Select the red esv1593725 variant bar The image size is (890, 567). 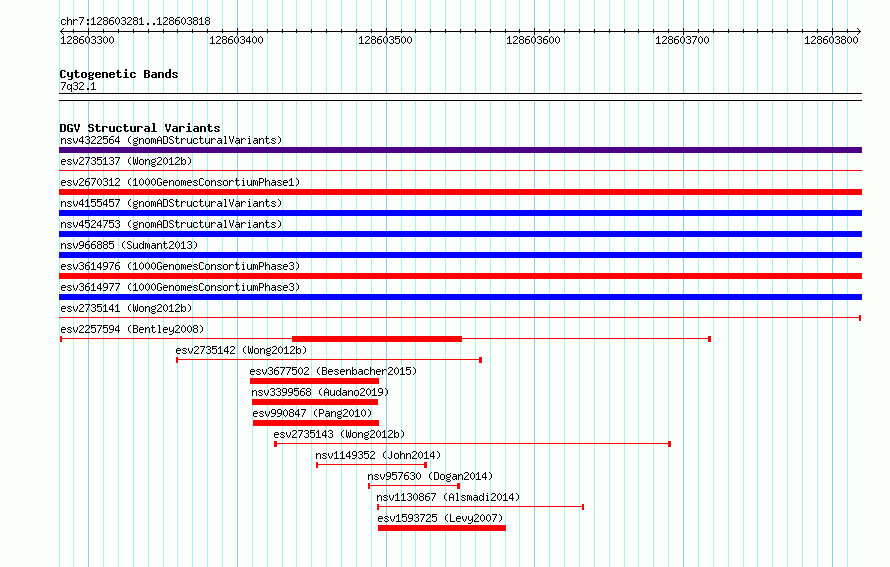point(442,528)
